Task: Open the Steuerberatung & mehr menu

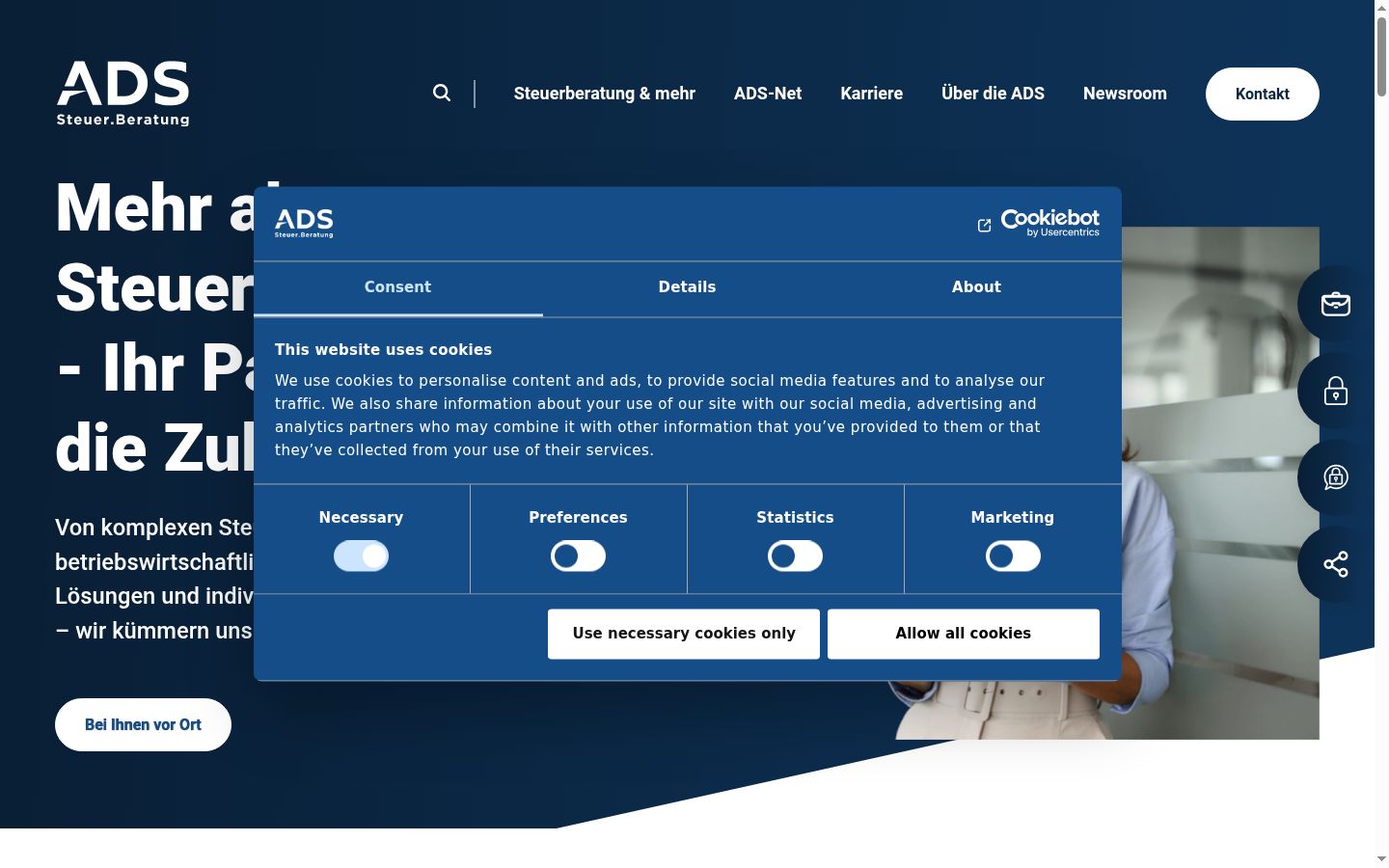Action: coord(605,94)
